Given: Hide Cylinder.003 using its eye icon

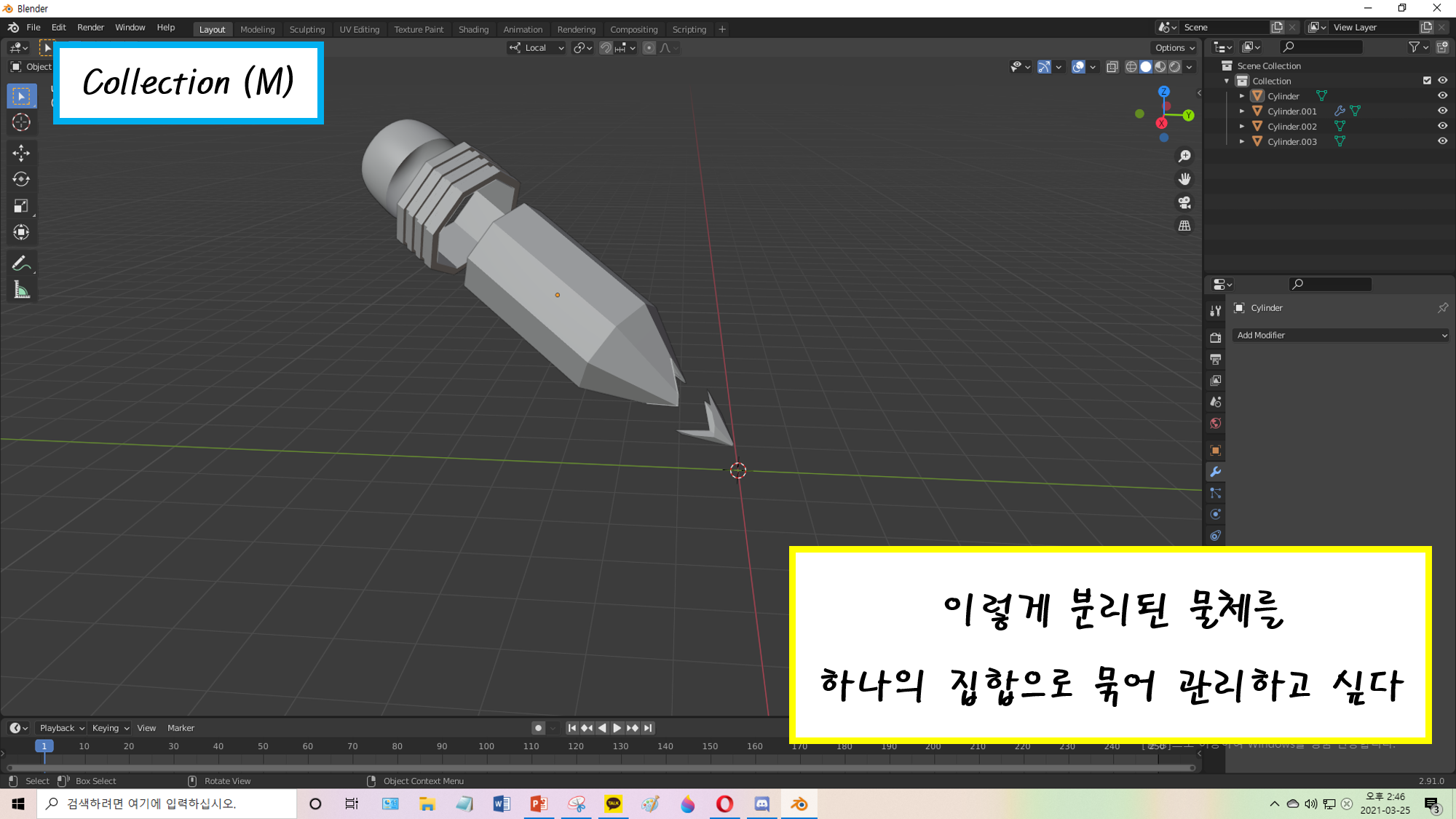Looking at the screenshot, I should 1442,141.
